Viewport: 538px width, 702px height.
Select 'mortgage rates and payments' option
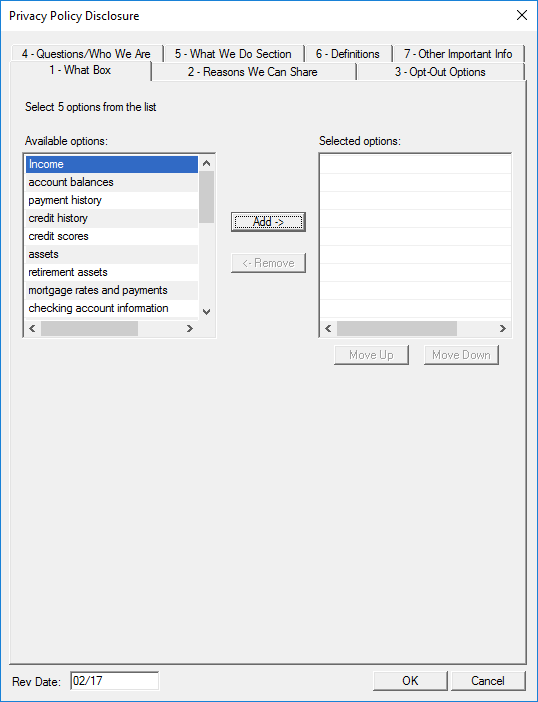[112, 290]
